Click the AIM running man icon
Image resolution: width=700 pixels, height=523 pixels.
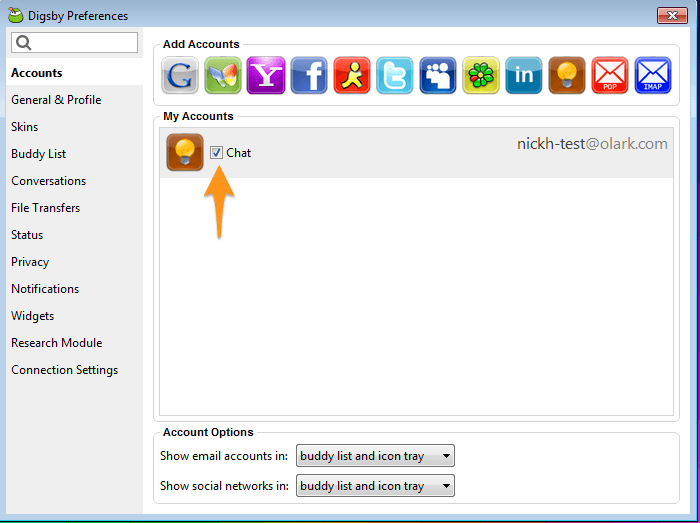352,75
